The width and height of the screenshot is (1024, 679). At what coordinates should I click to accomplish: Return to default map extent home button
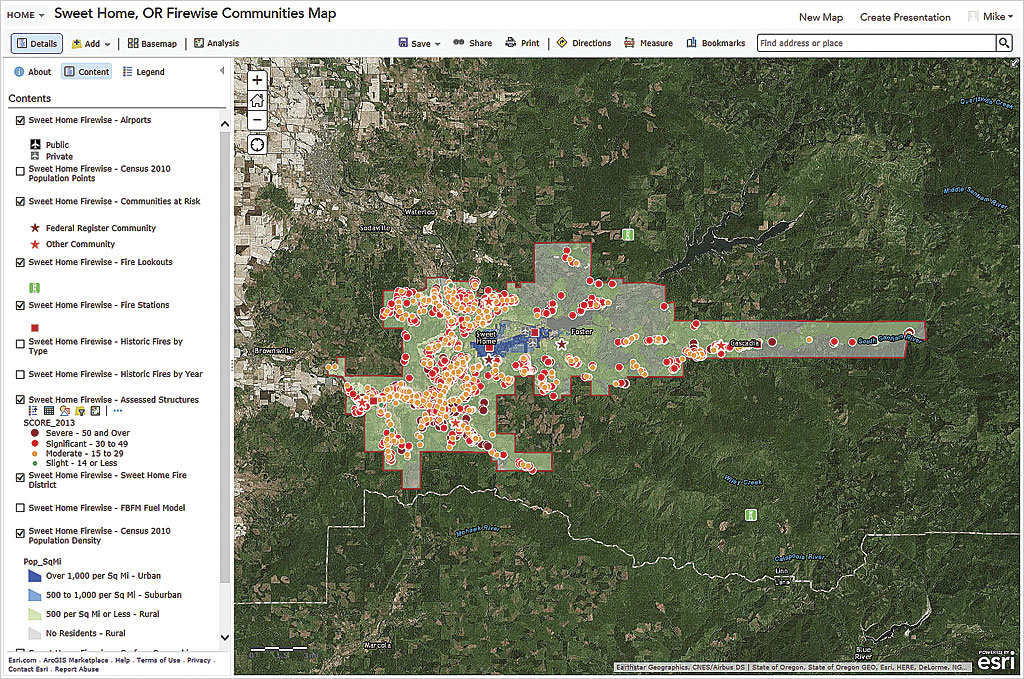click(257, 100)
